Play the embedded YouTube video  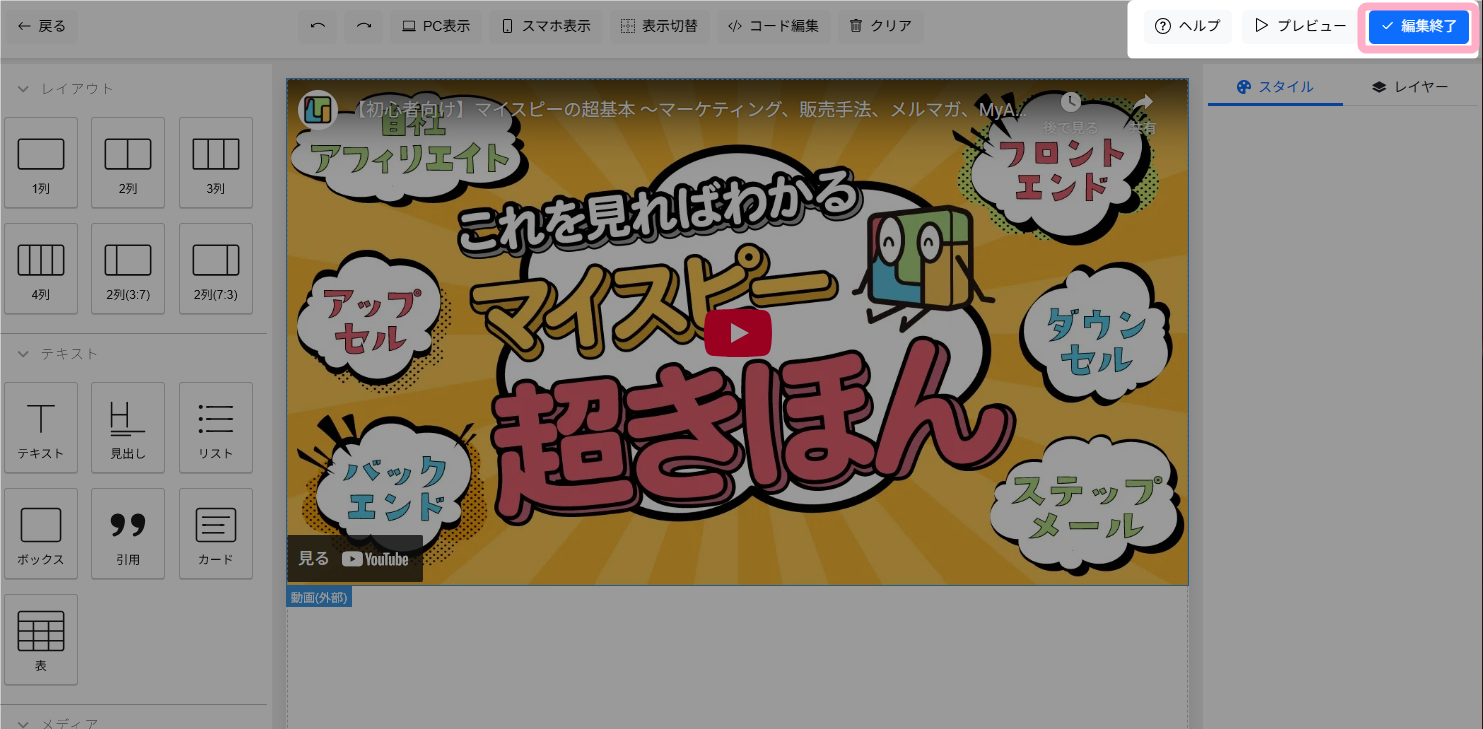click(x=738, y=333)
